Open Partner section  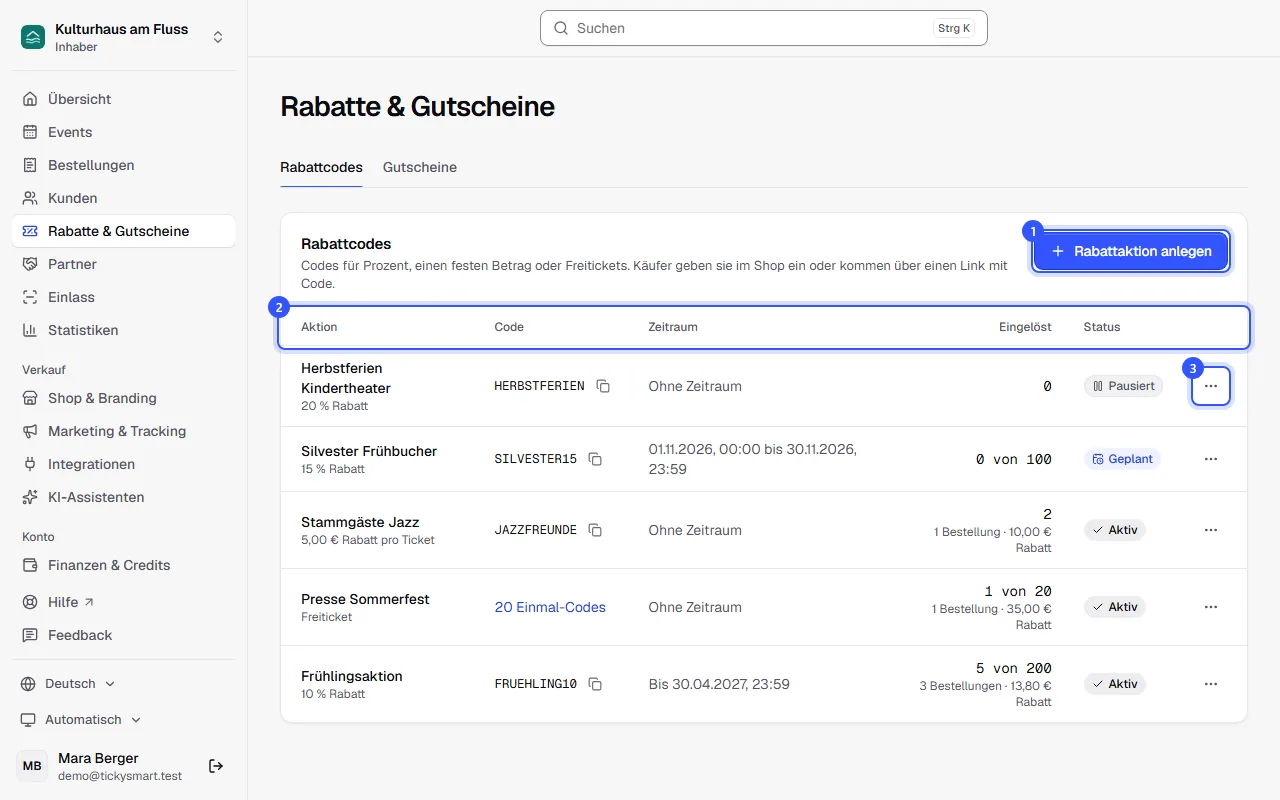point(124,264)
